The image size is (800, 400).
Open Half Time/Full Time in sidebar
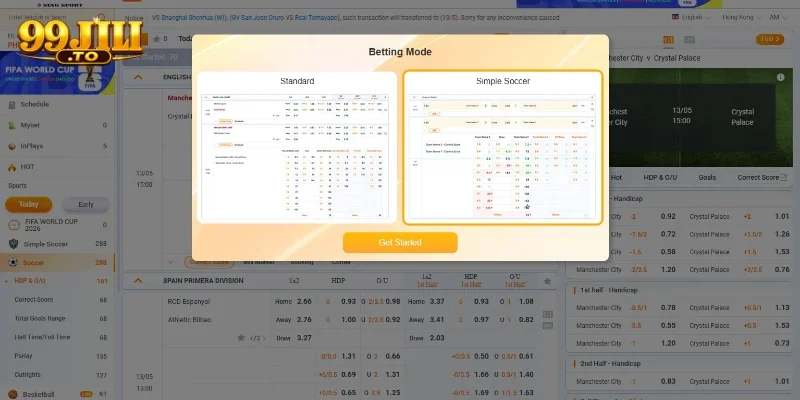(42, 337)
